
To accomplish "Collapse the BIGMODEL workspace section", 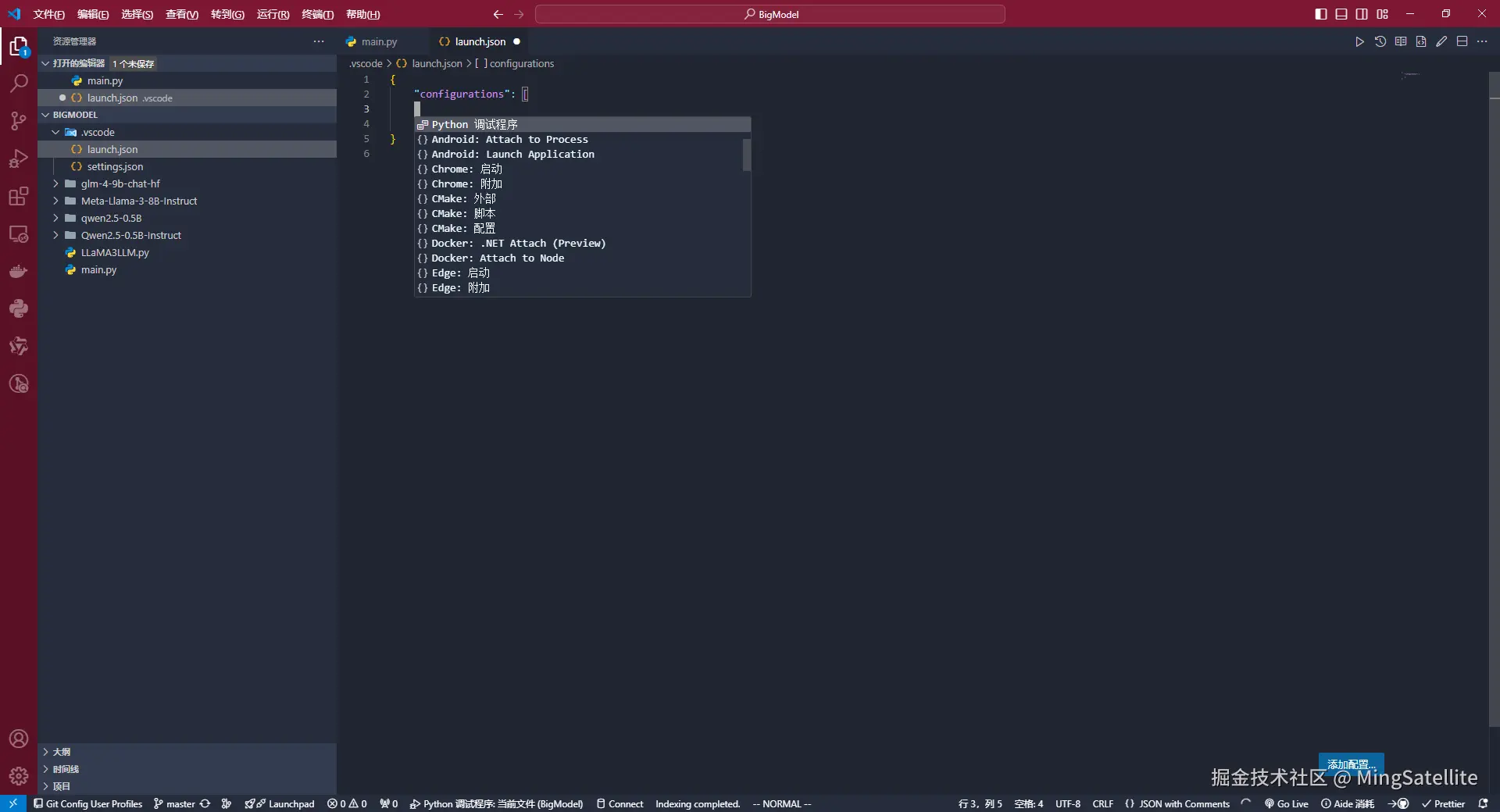I will [x=45, y=115].
